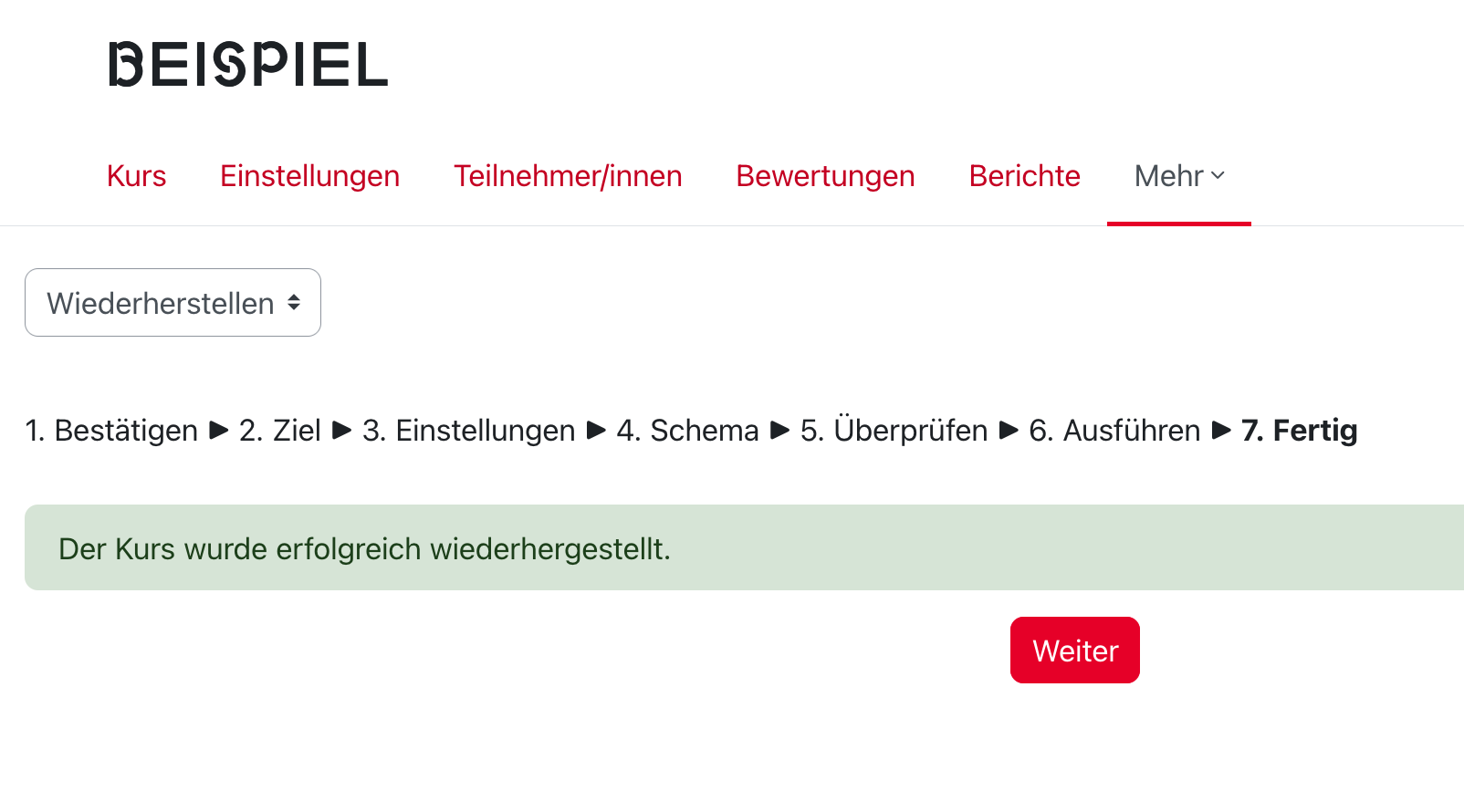This screenshot has width=1464, height=812.
Task: Click the BEISPIEL site logo
Action: (x=248, y=65)
